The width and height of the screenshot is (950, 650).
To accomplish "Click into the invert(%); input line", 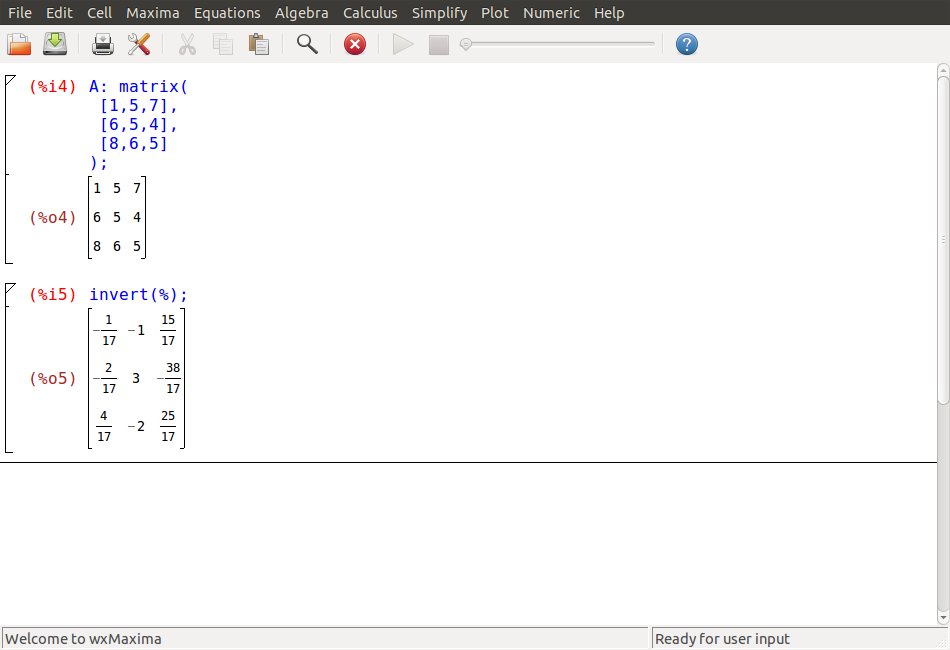I will click(x=138, y=294).
